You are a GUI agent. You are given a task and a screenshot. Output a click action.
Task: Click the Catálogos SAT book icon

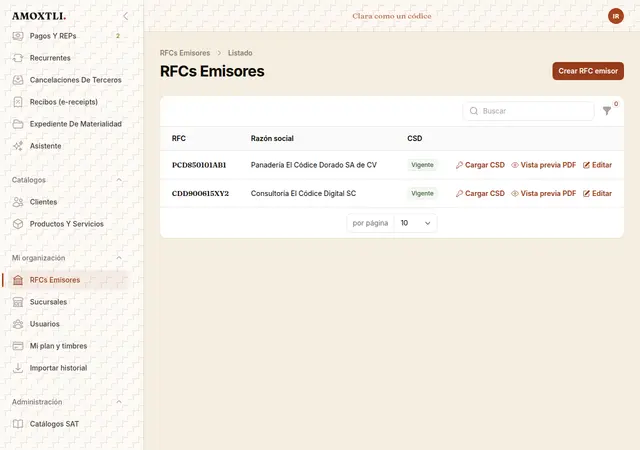18,424
